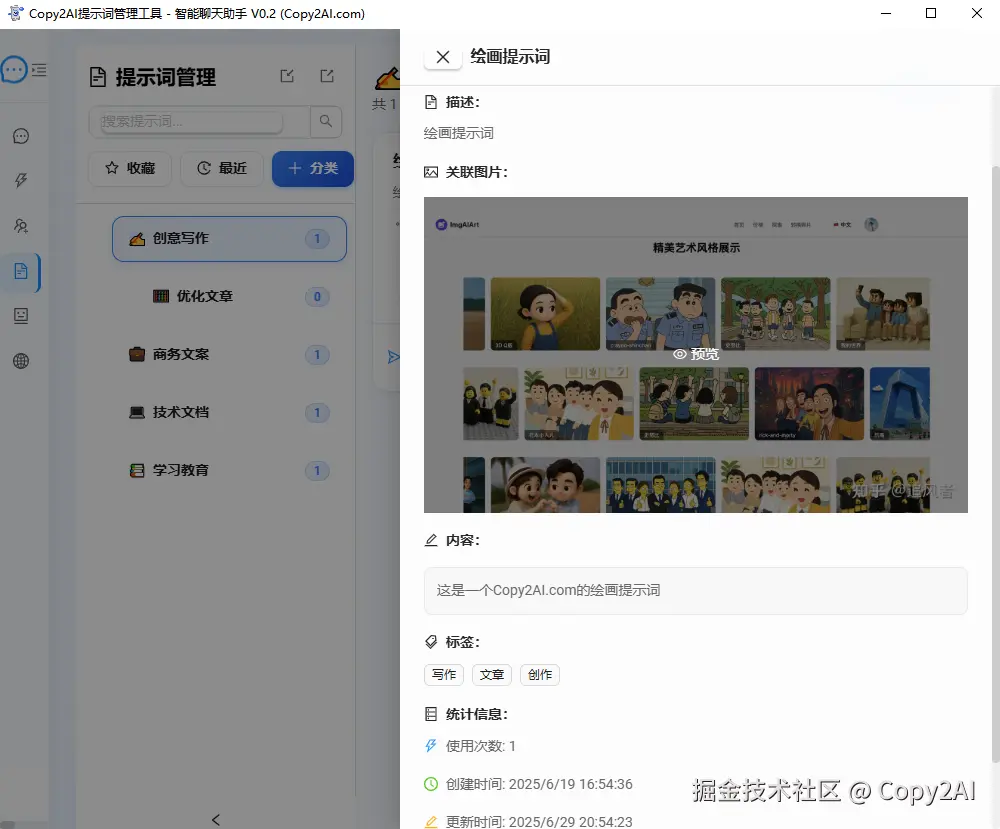Screen dimensions: 1000x829
Task: Click the 学习教育 books icon
Action: click(x=137, y=471)
